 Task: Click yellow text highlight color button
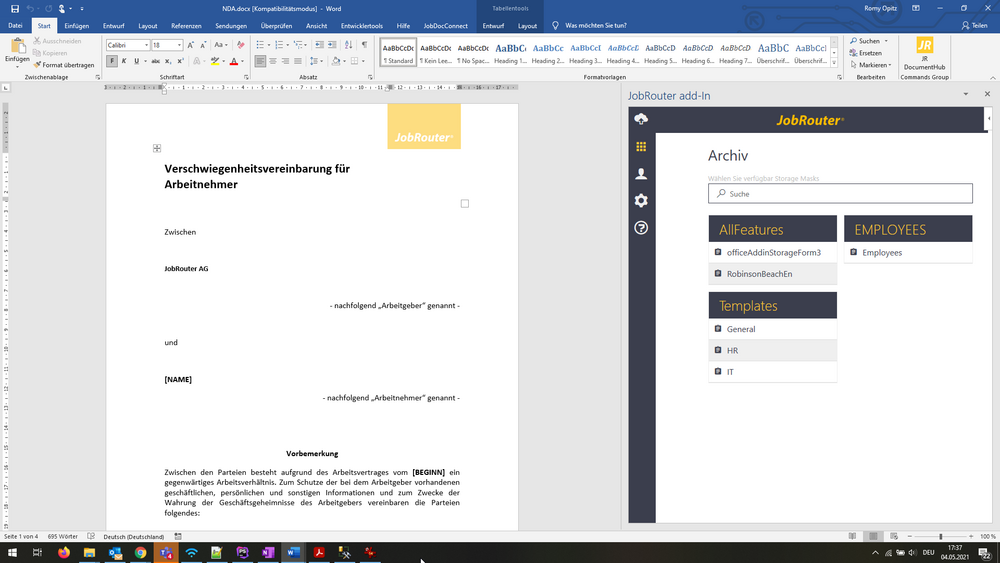[x=215, y=61]
